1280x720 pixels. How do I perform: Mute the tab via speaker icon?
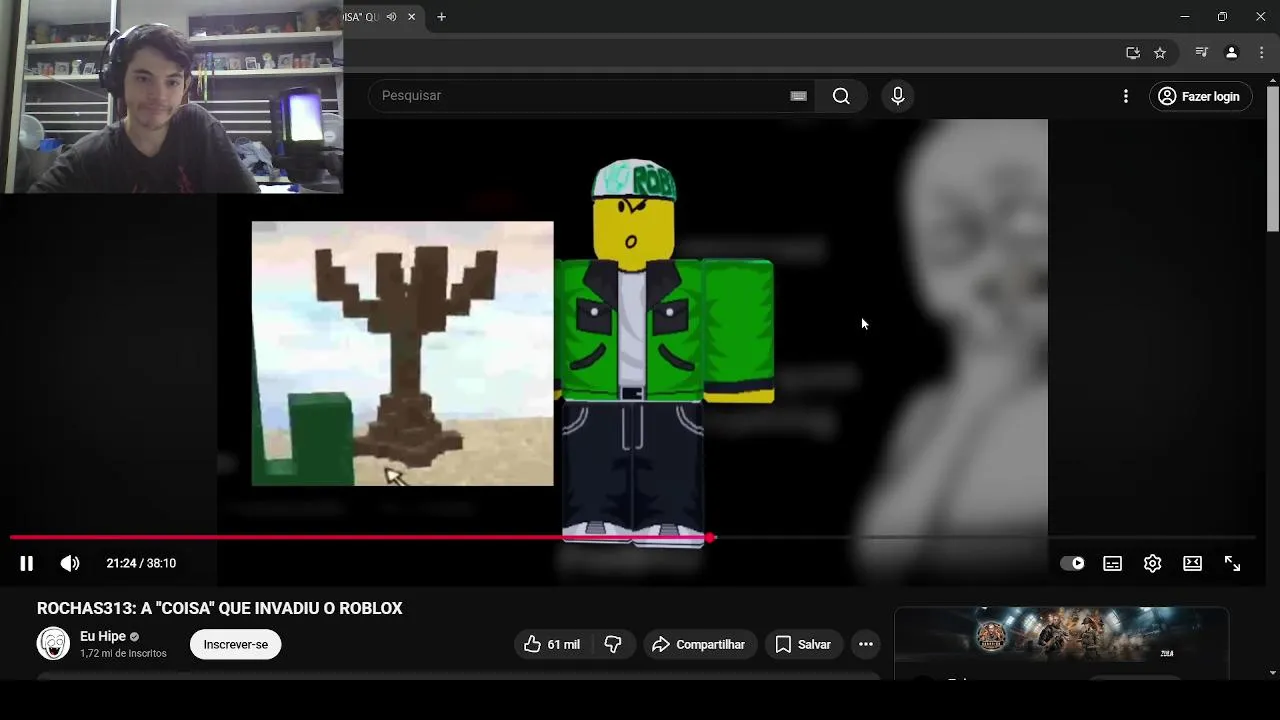coord(392,17)
